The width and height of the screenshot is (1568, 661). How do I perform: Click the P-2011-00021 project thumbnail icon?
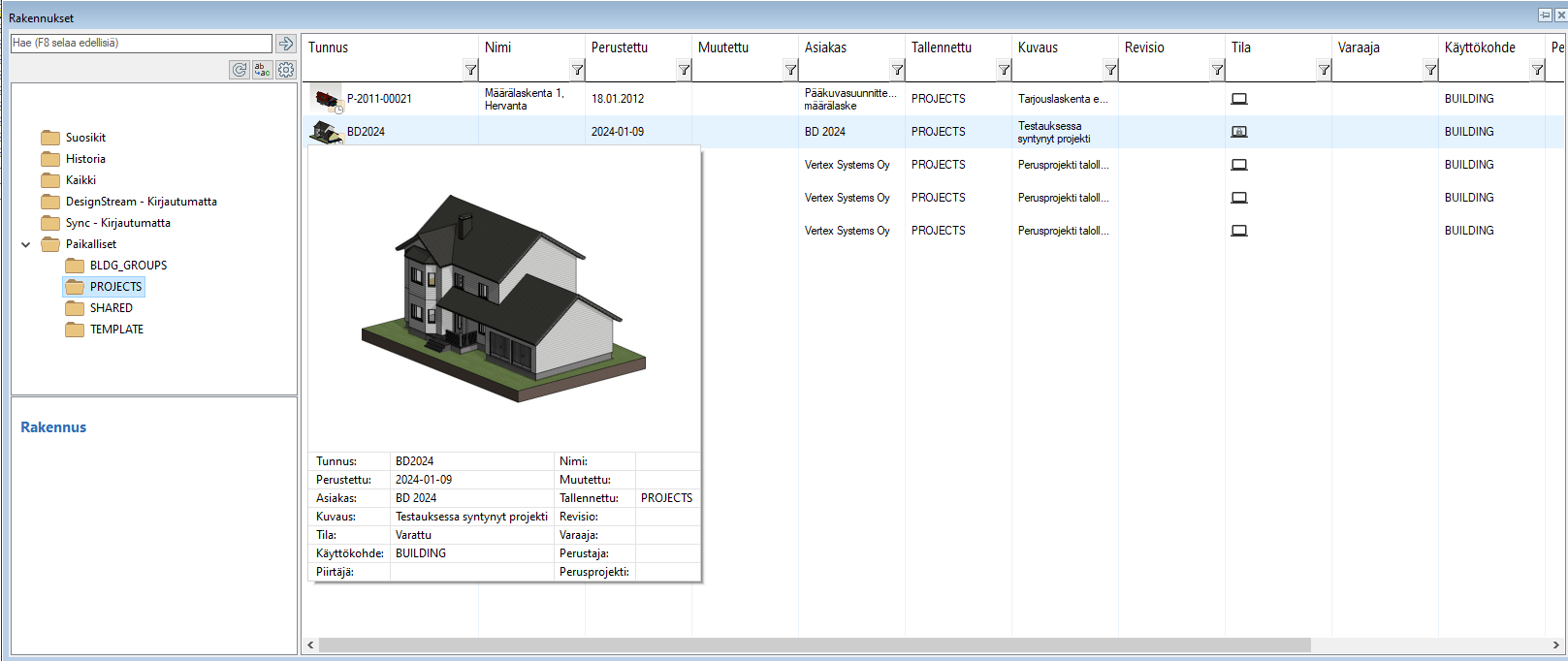pyautogui.click(x=327, y=99)
